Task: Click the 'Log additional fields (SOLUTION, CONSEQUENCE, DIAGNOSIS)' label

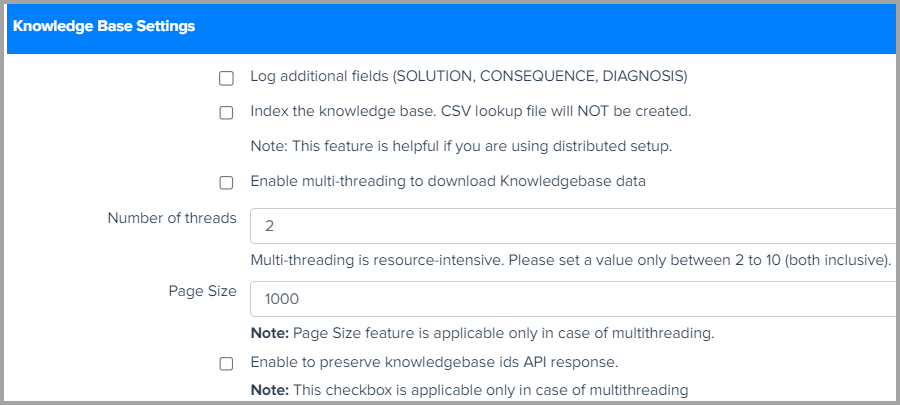Action: tap(468, 76)
